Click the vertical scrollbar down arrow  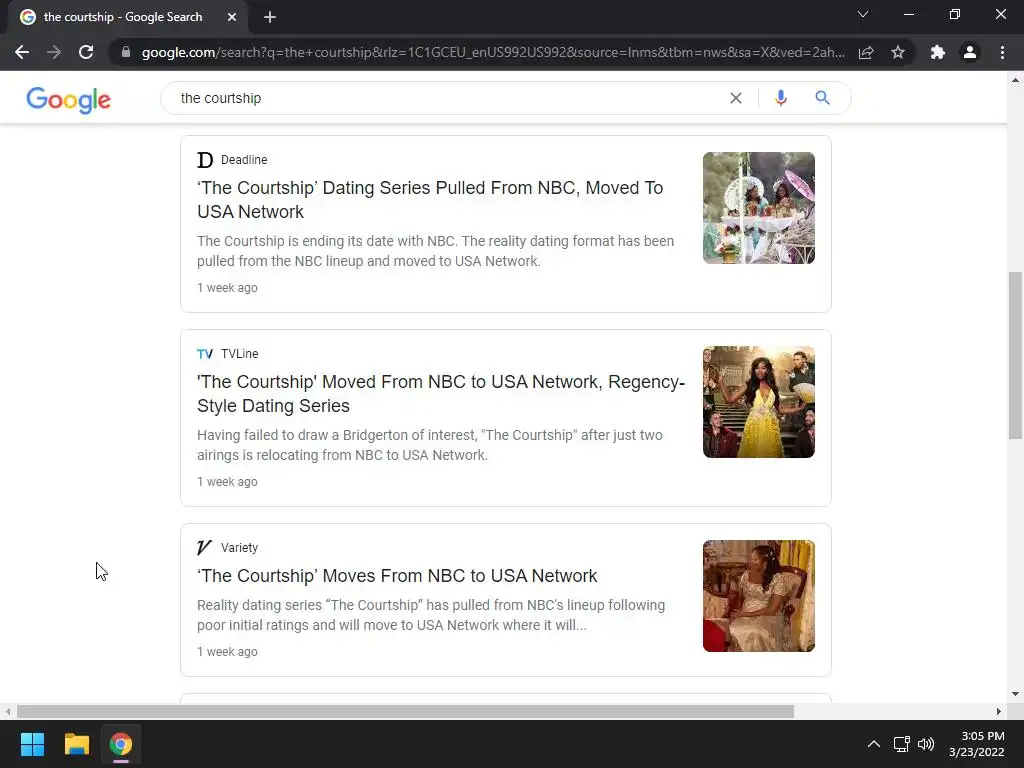(1016, 694)
